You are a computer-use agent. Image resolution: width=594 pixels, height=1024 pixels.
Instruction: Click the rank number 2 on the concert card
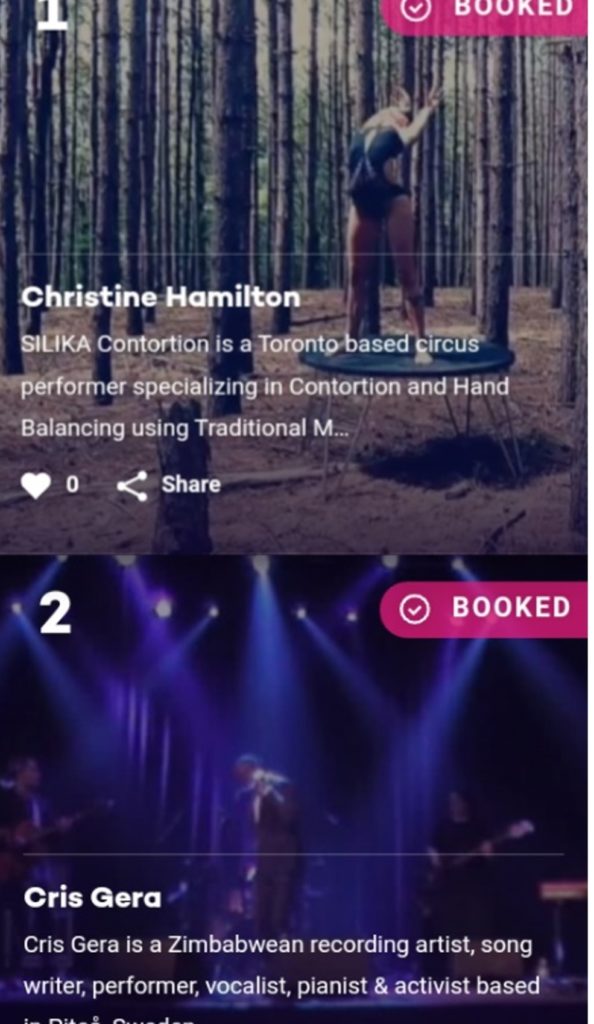point(55,613)
